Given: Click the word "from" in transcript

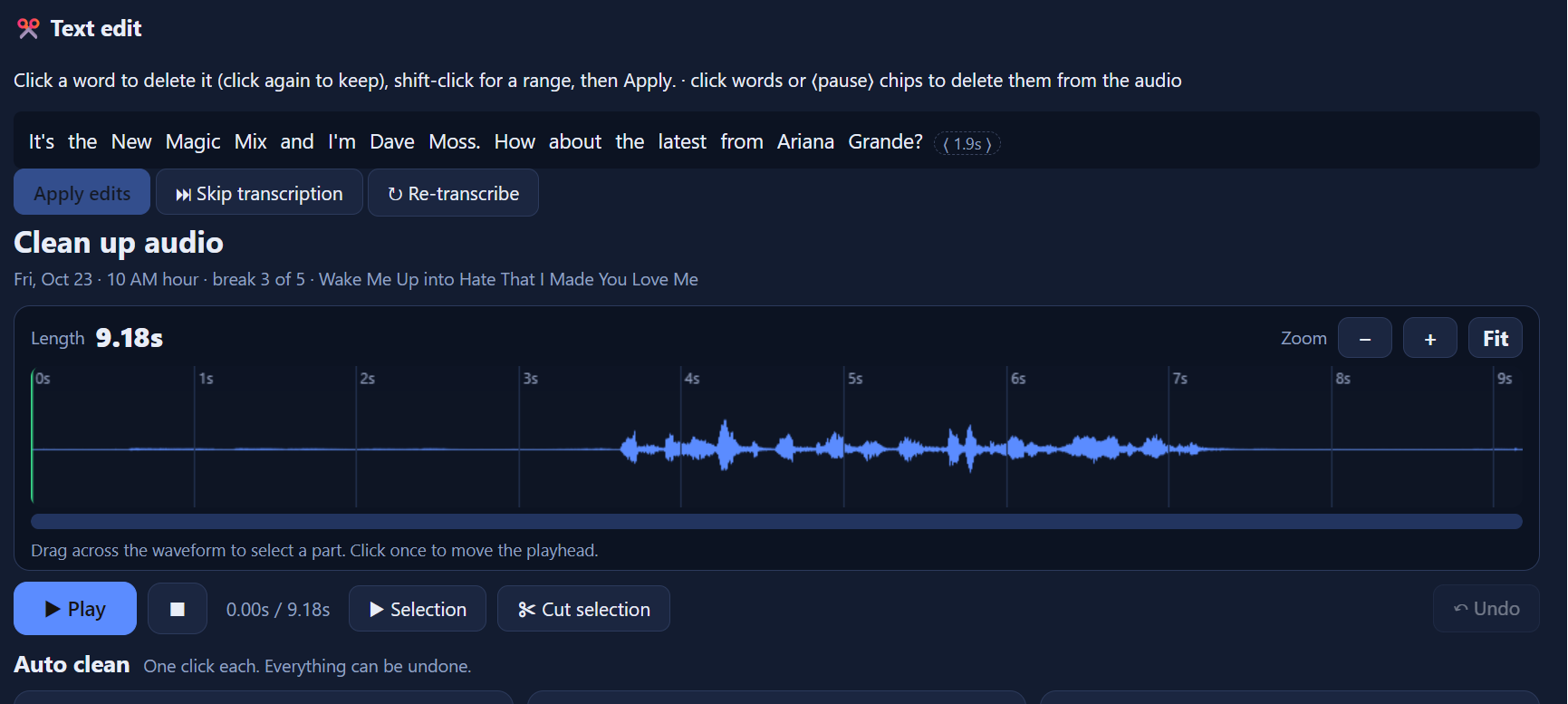Looking at the screenshot, I should point(742,142).
